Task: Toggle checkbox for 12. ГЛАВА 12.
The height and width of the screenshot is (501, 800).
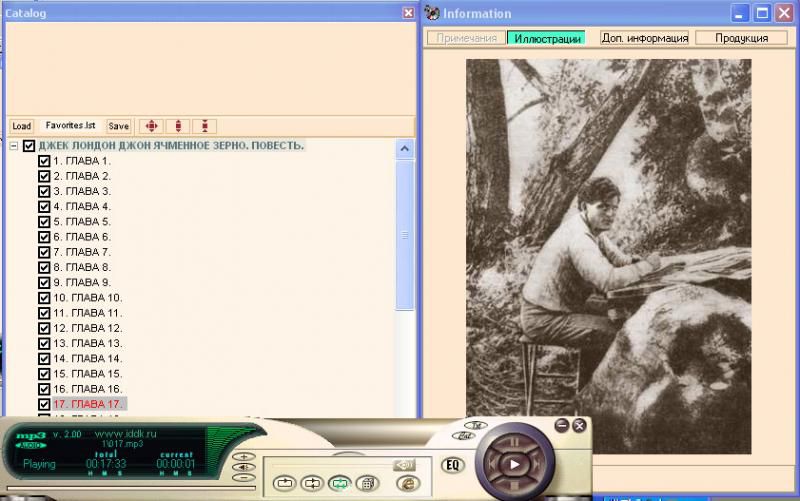Action: tap(44, 328)
